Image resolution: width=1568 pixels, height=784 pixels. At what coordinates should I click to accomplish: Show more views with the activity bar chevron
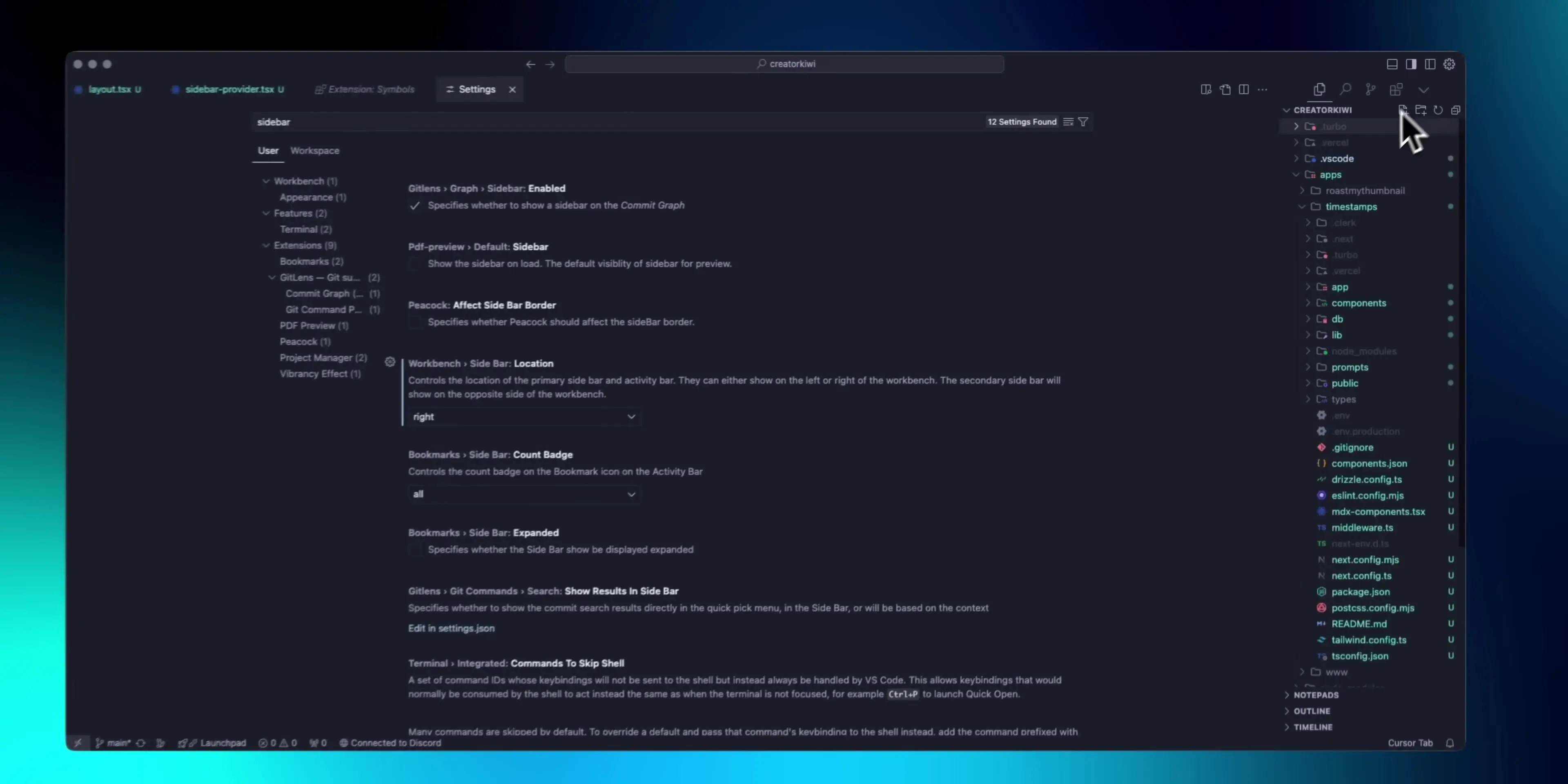pyautogui.click(x=1423, y=89)
